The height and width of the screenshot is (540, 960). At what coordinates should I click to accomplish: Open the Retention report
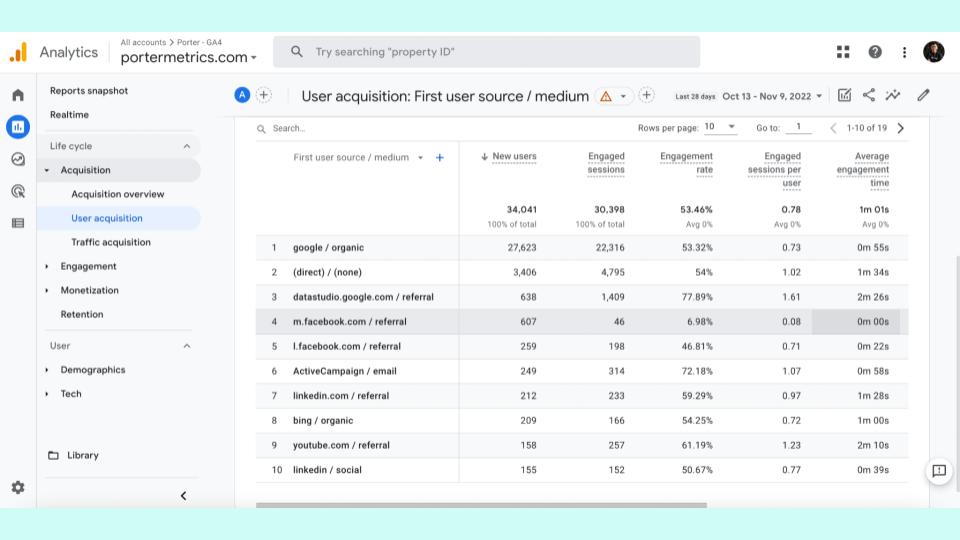click(82, 314)
